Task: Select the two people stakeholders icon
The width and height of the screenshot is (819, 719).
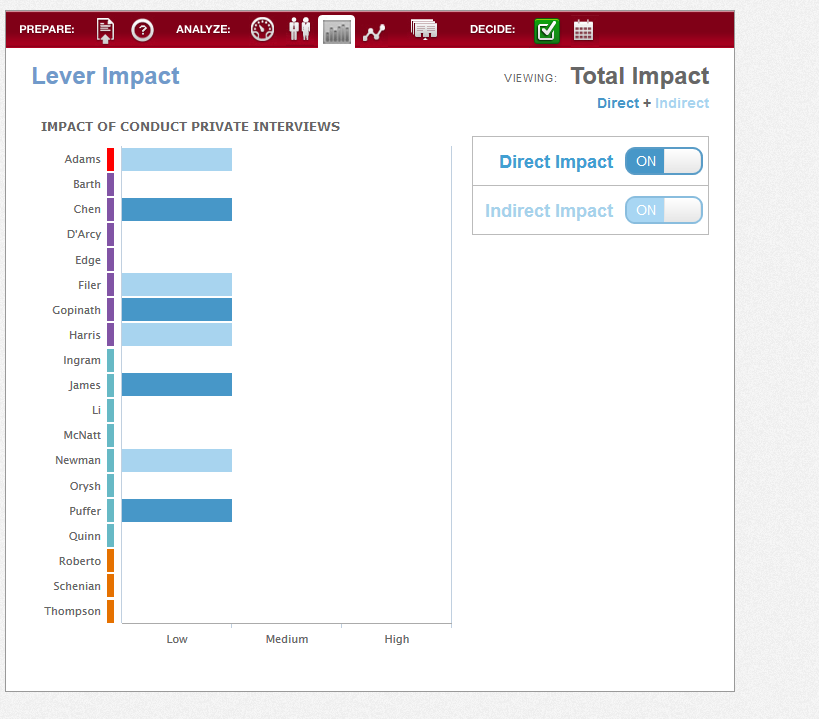Action: pyautogui.click(x=300, y=29)
